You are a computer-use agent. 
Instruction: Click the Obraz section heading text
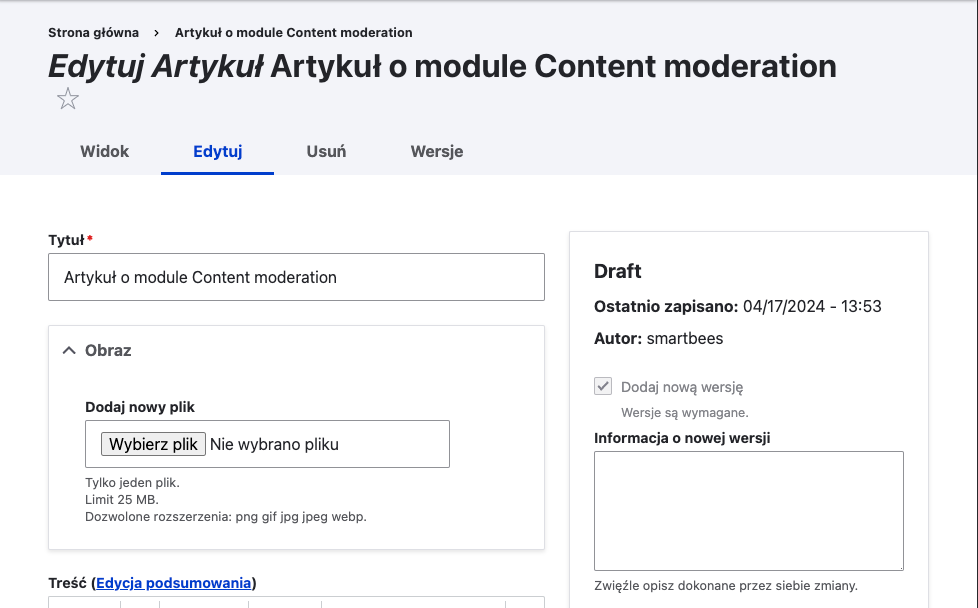[x=108, y=350]
